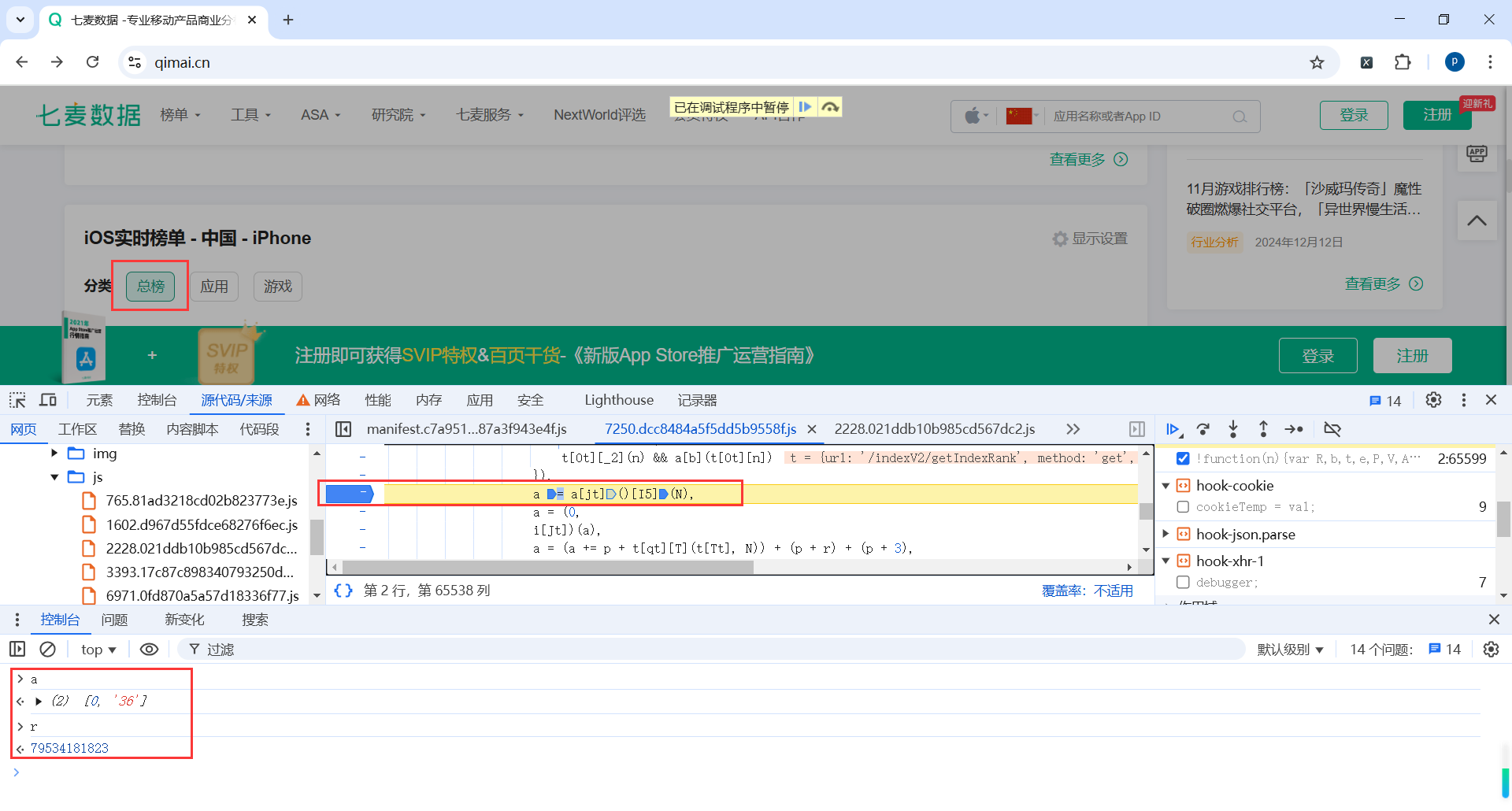1512x811 pixels.
Task: Activate the inspect element picker tool
Action: point(17,400)
